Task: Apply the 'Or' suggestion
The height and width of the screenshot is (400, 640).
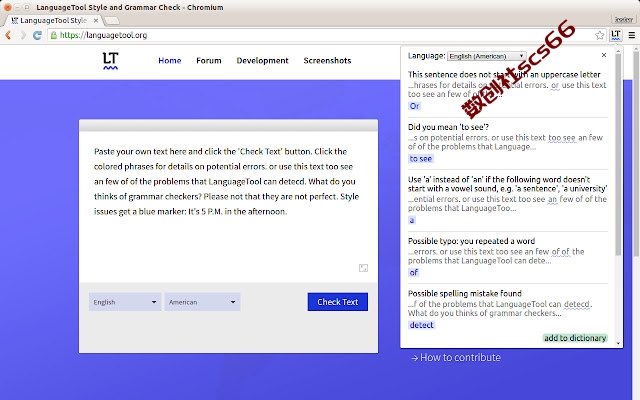Action: pyautogui.click(x=414, y=106)
